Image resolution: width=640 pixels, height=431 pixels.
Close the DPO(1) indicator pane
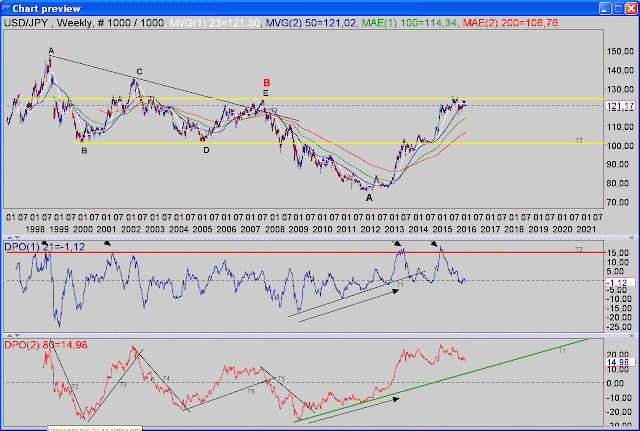(632, 237)
